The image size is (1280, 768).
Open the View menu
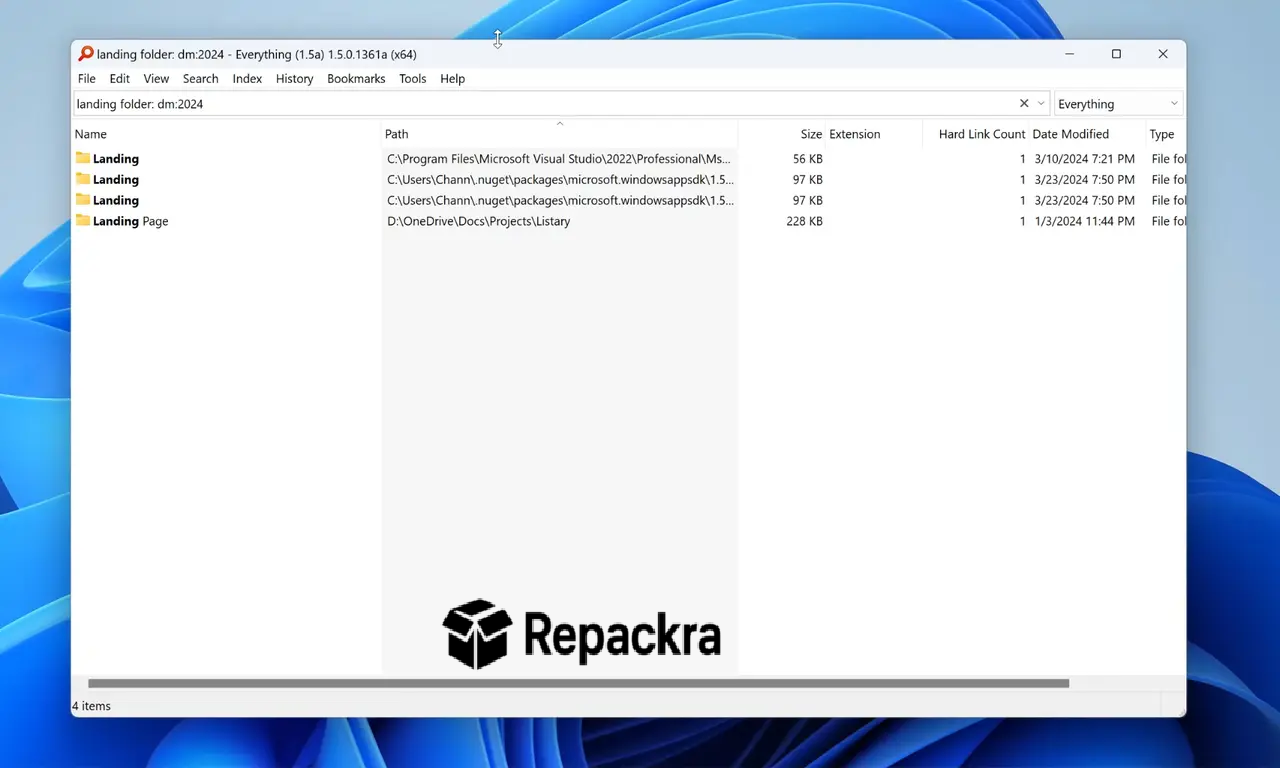coord(156,79)
